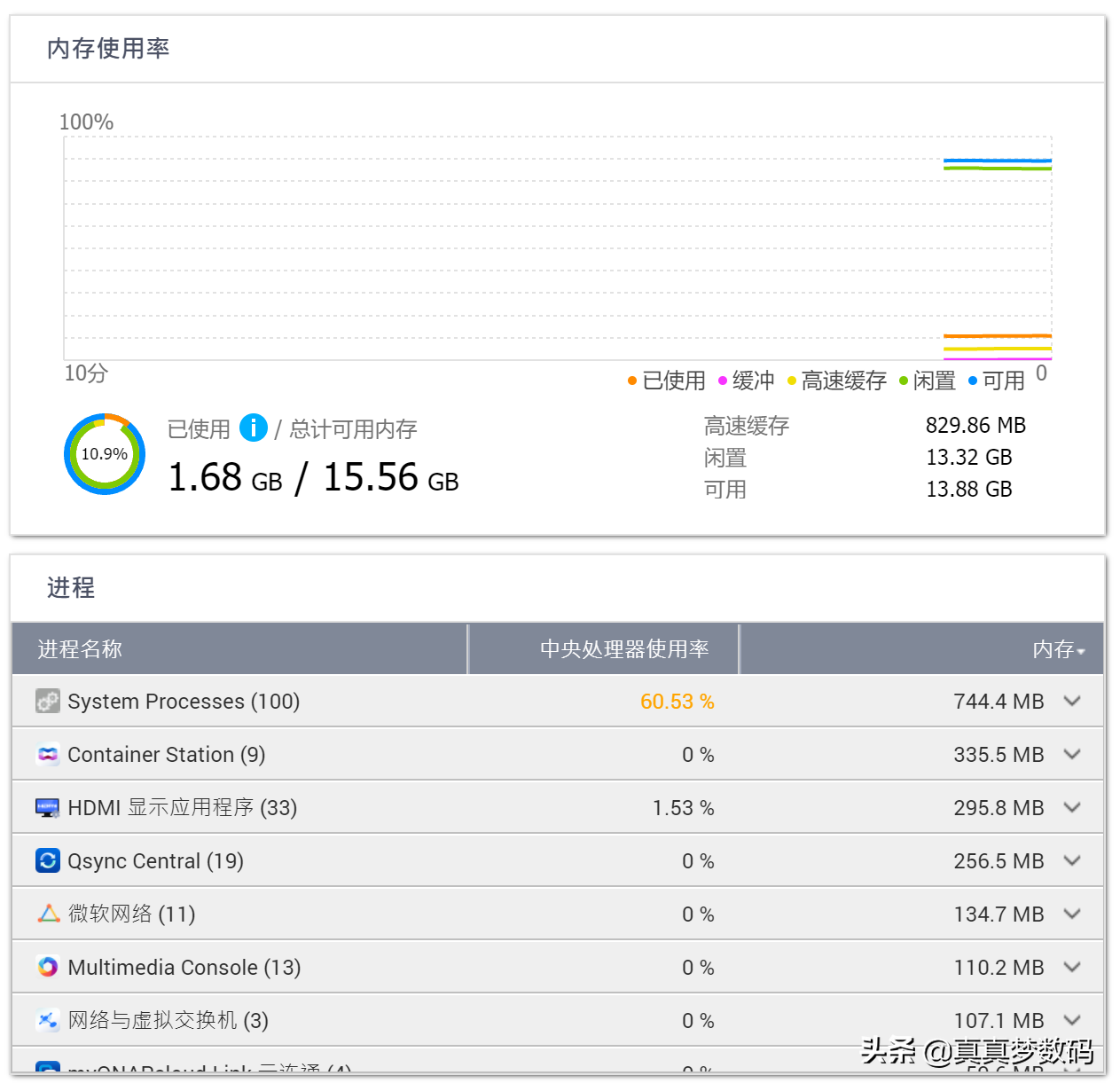Click the HDMI display application icon
This screenshot has width=1120, height=1091.
48,808
